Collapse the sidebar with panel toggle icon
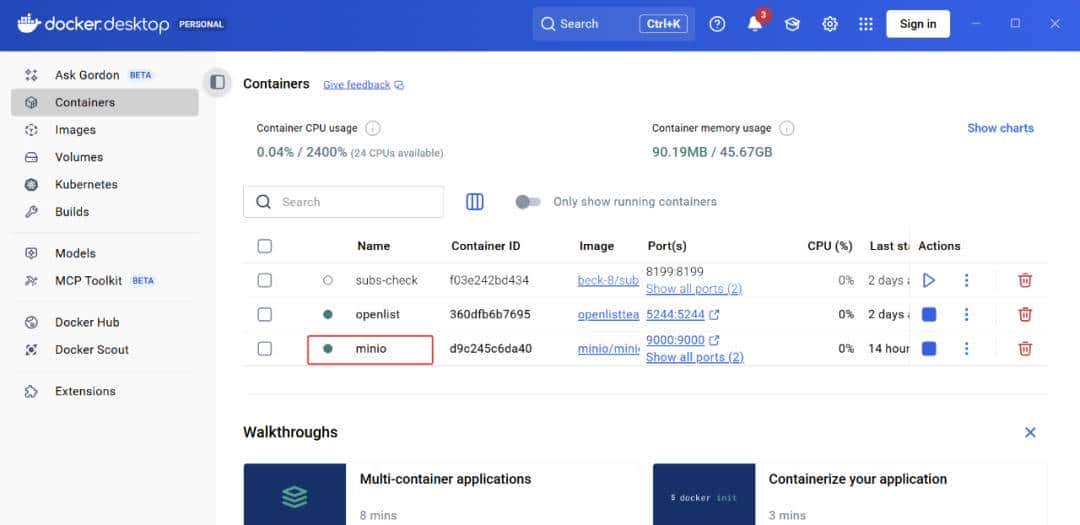This screenshot has height=525, width=1080. (217, 83)
